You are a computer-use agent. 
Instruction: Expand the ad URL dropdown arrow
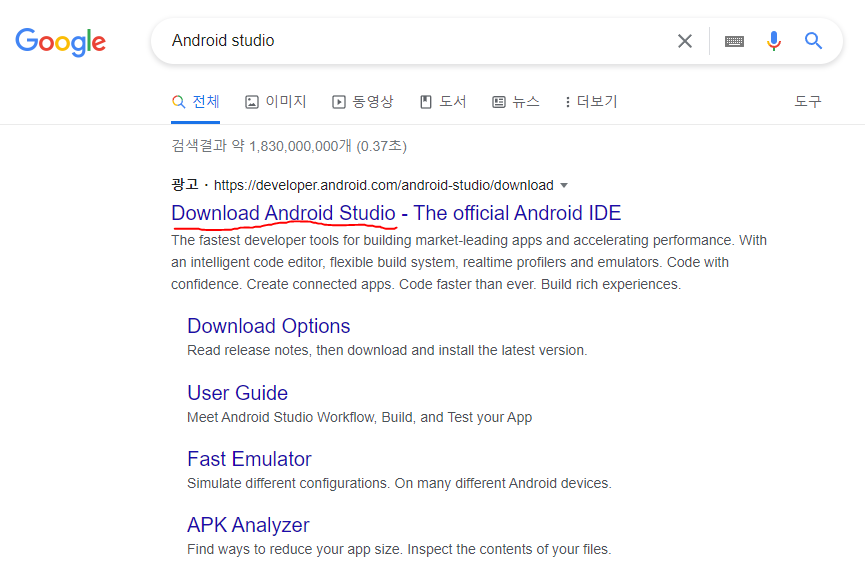click(x=564, y=185)
